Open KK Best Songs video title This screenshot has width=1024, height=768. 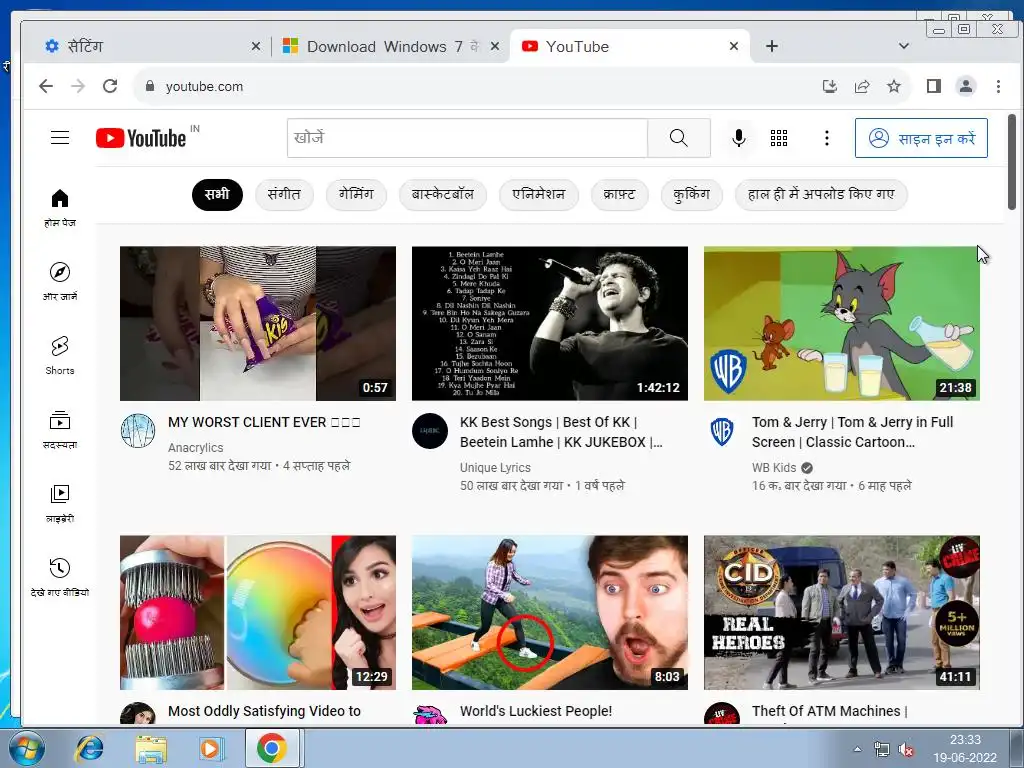561,432
